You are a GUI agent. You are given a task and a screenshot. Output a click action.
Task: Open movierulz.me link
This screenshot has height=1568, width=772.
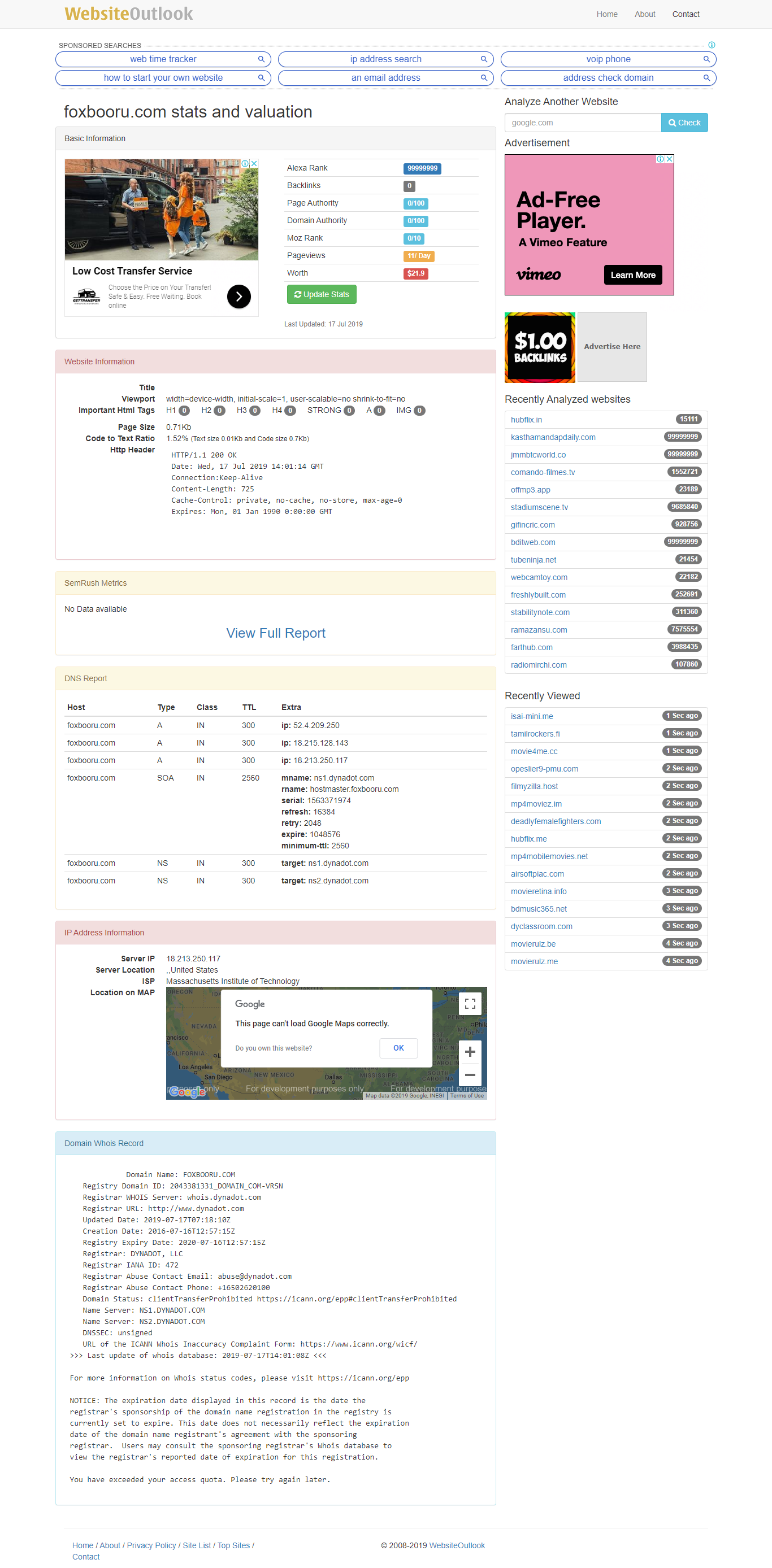pyautogui.click(x=534, y=962)
